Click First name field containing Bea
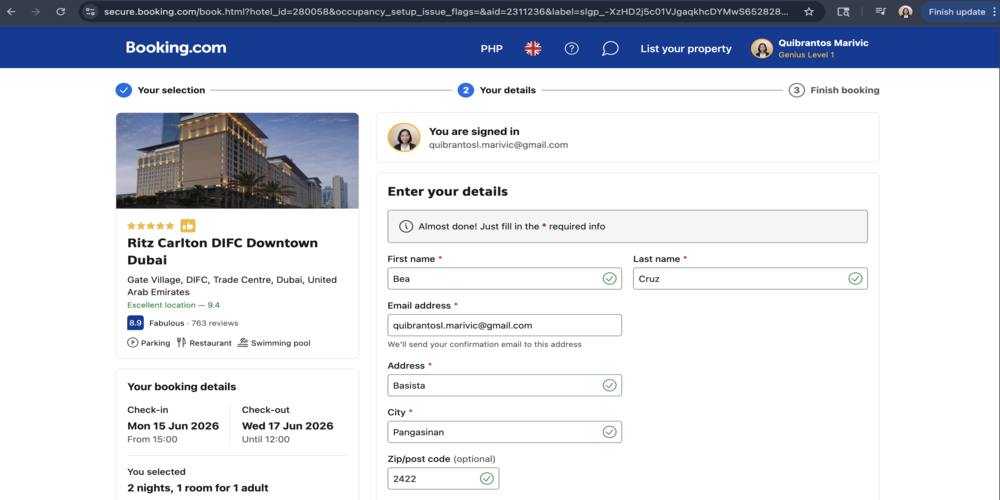The height and width of the screenshot is (500, 1000). [x=504, y=279]
